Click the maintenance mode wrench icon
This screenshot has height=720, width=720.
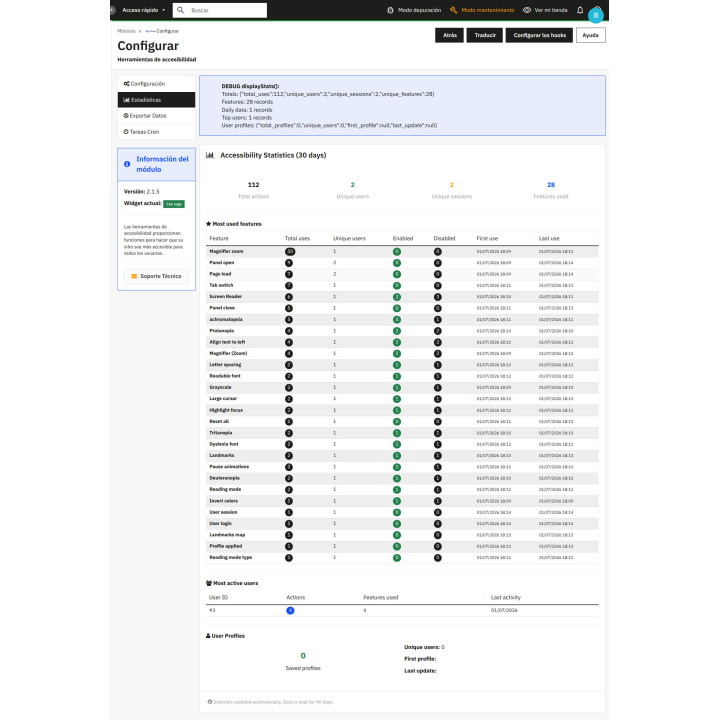[453, 10]
